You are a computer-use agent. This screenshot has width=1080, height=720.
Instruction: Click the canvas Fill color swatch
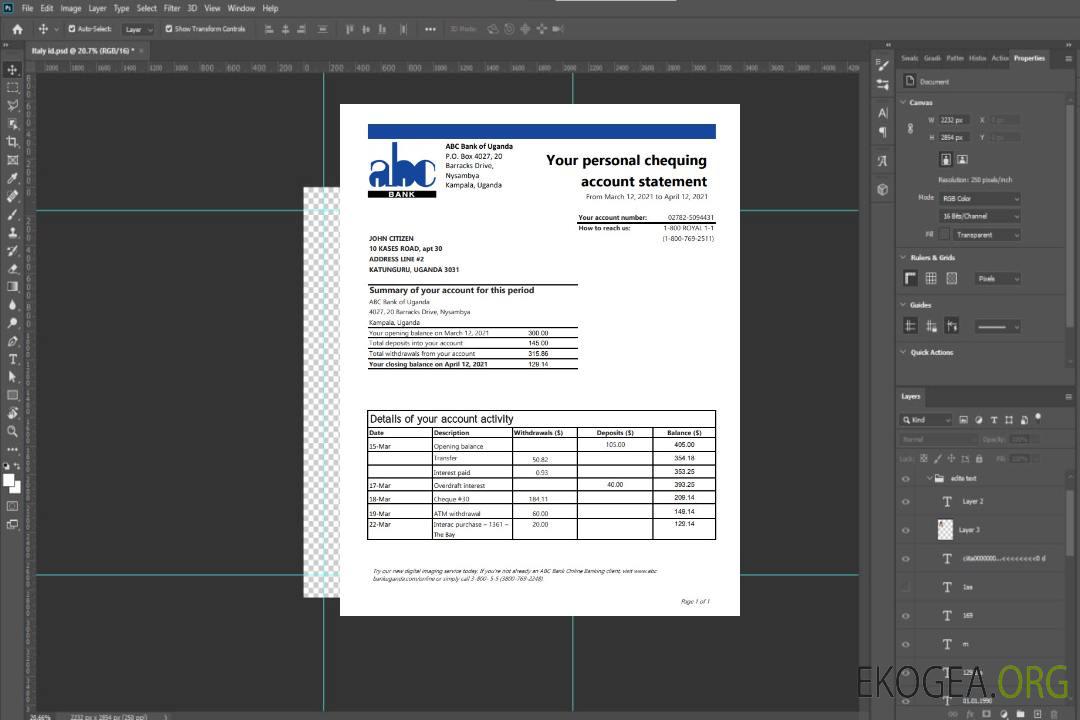click(x=945, y=235)
